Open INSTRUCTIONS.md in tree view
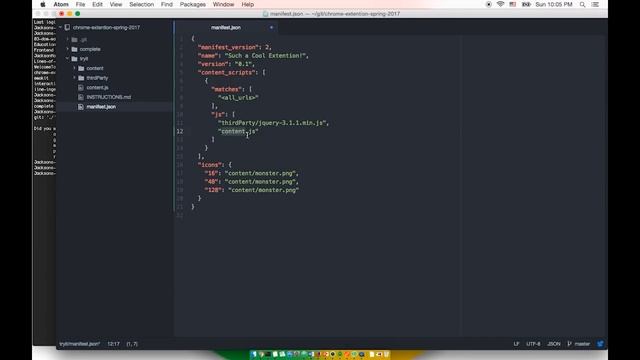Screen dimensions: 640x360 point(109,97)
